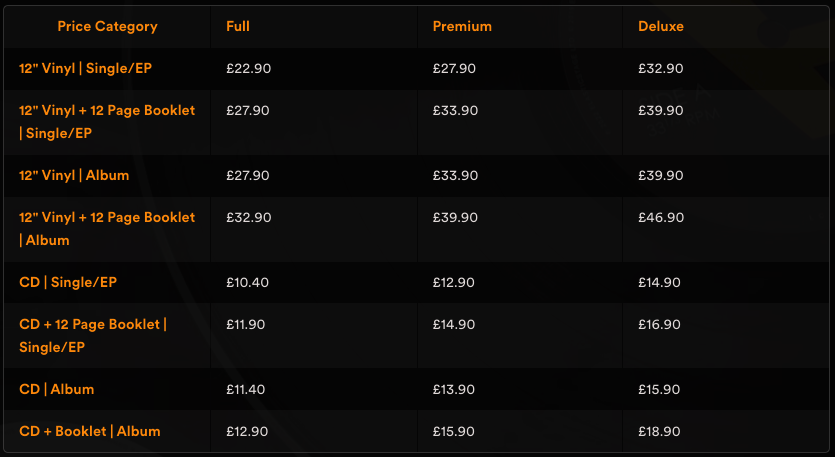The width and height of the screenshot is (835, 457).
Task: Click the £18.90 Deluxe CD booklet album price
Action: pos(659,432)
